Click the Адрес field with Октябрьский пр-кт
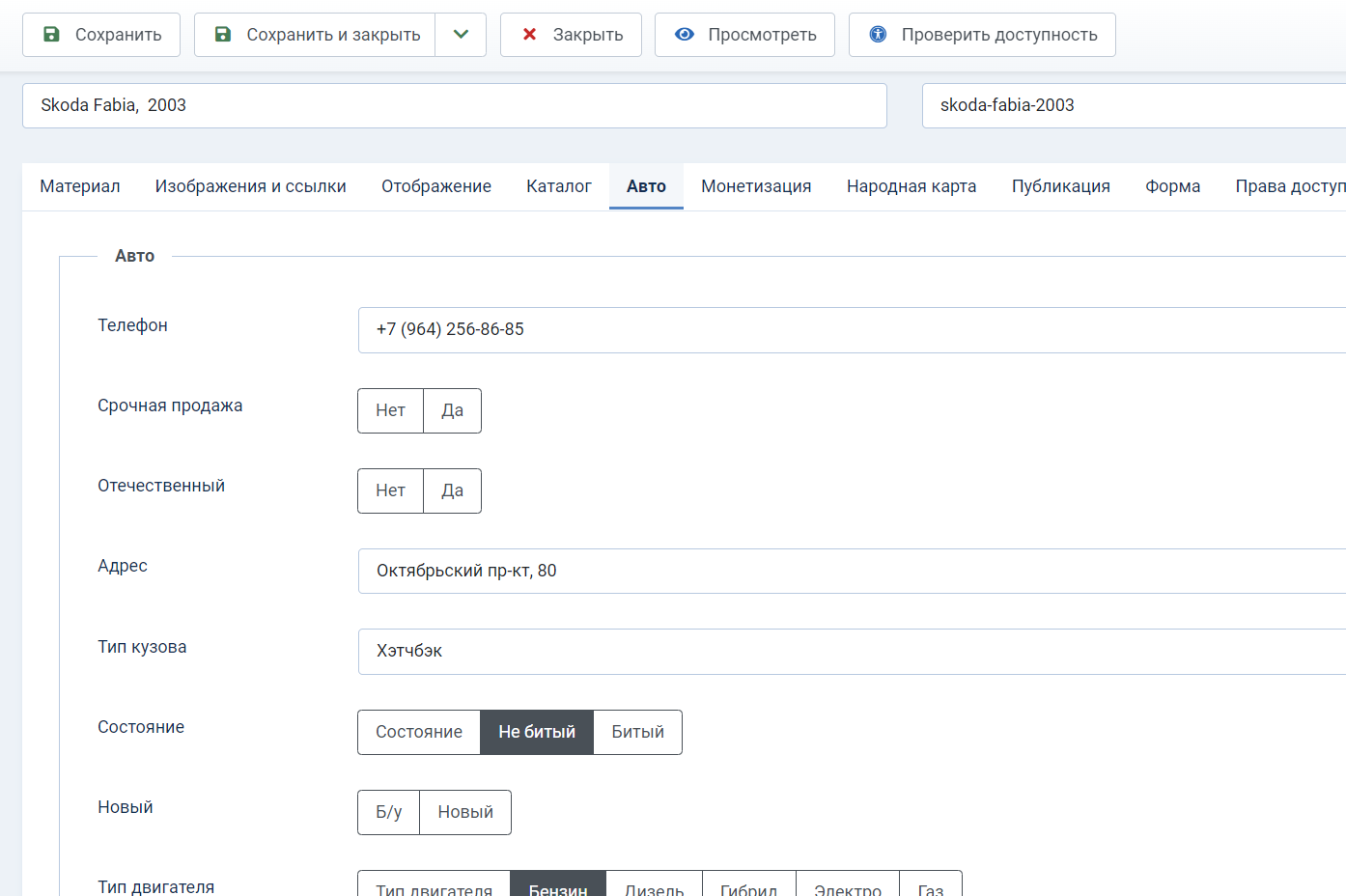 [x=850, y=572]
